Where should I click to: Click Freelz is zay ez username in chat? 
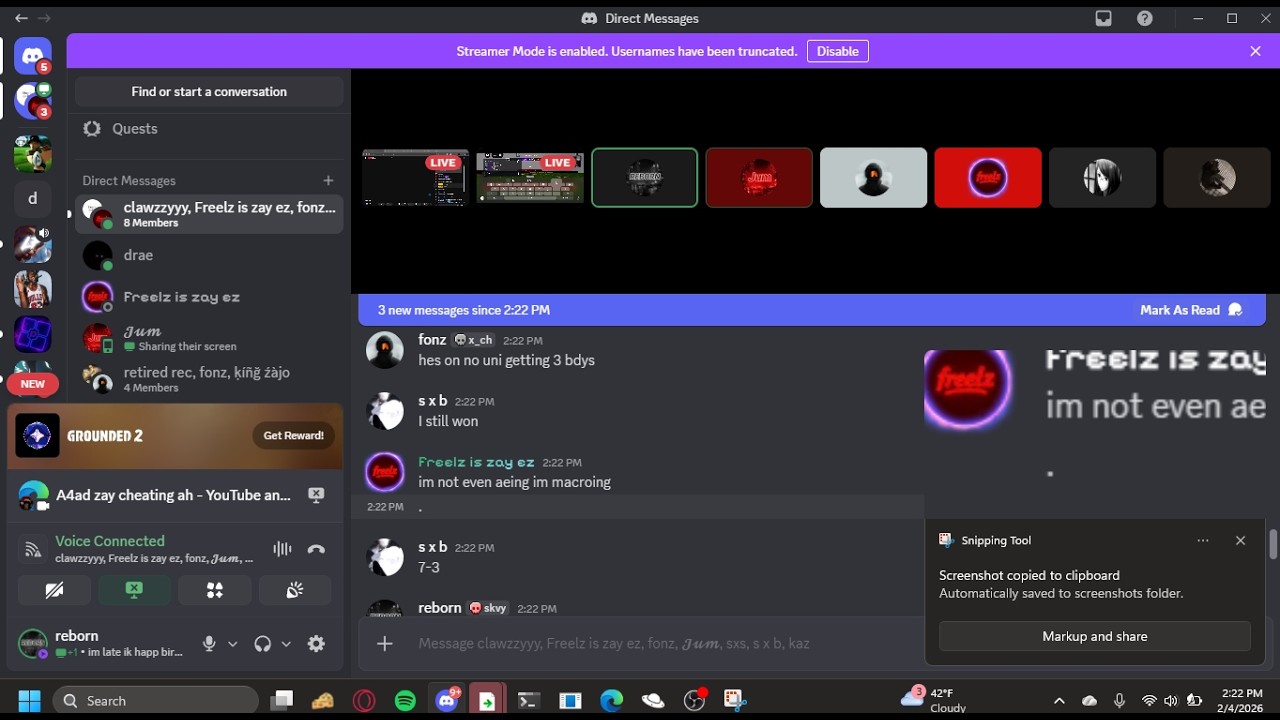coord(476,462)
